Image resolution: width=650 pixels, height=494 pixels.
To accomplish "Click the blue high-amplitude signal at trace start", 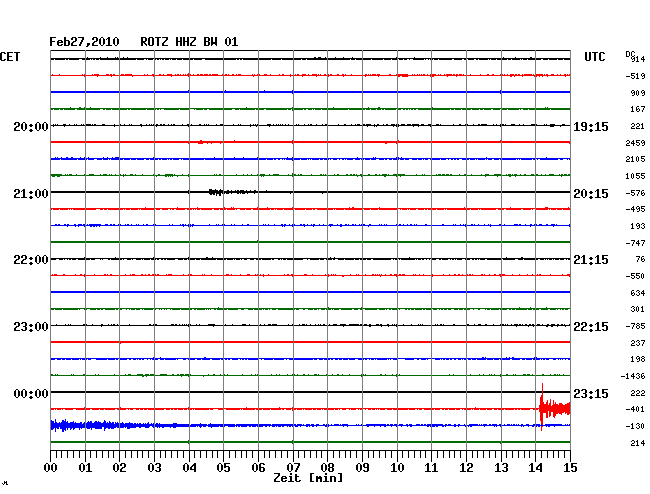I will tap(99, 425).
